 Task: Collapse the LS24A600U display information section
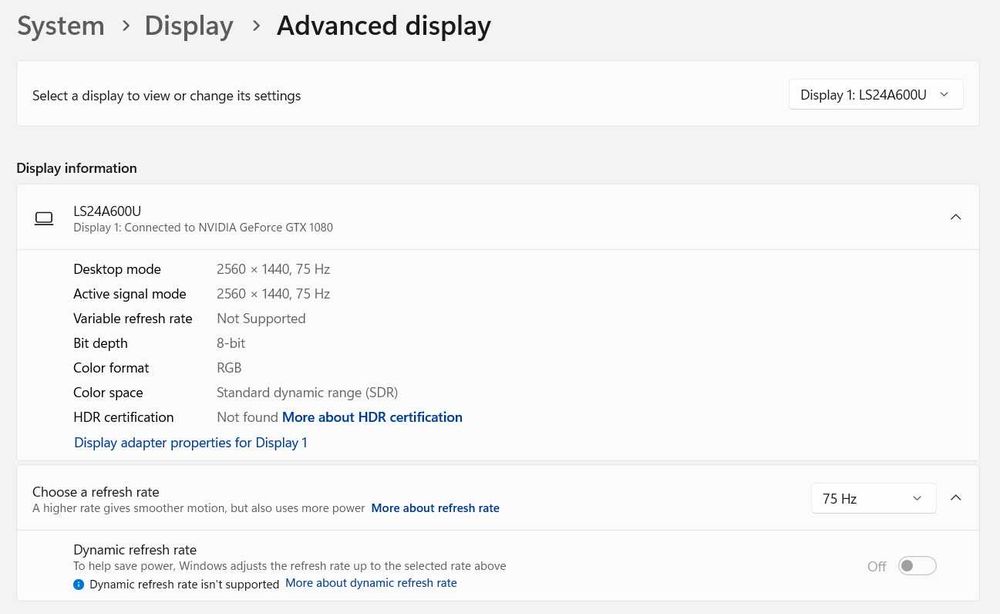955,217
